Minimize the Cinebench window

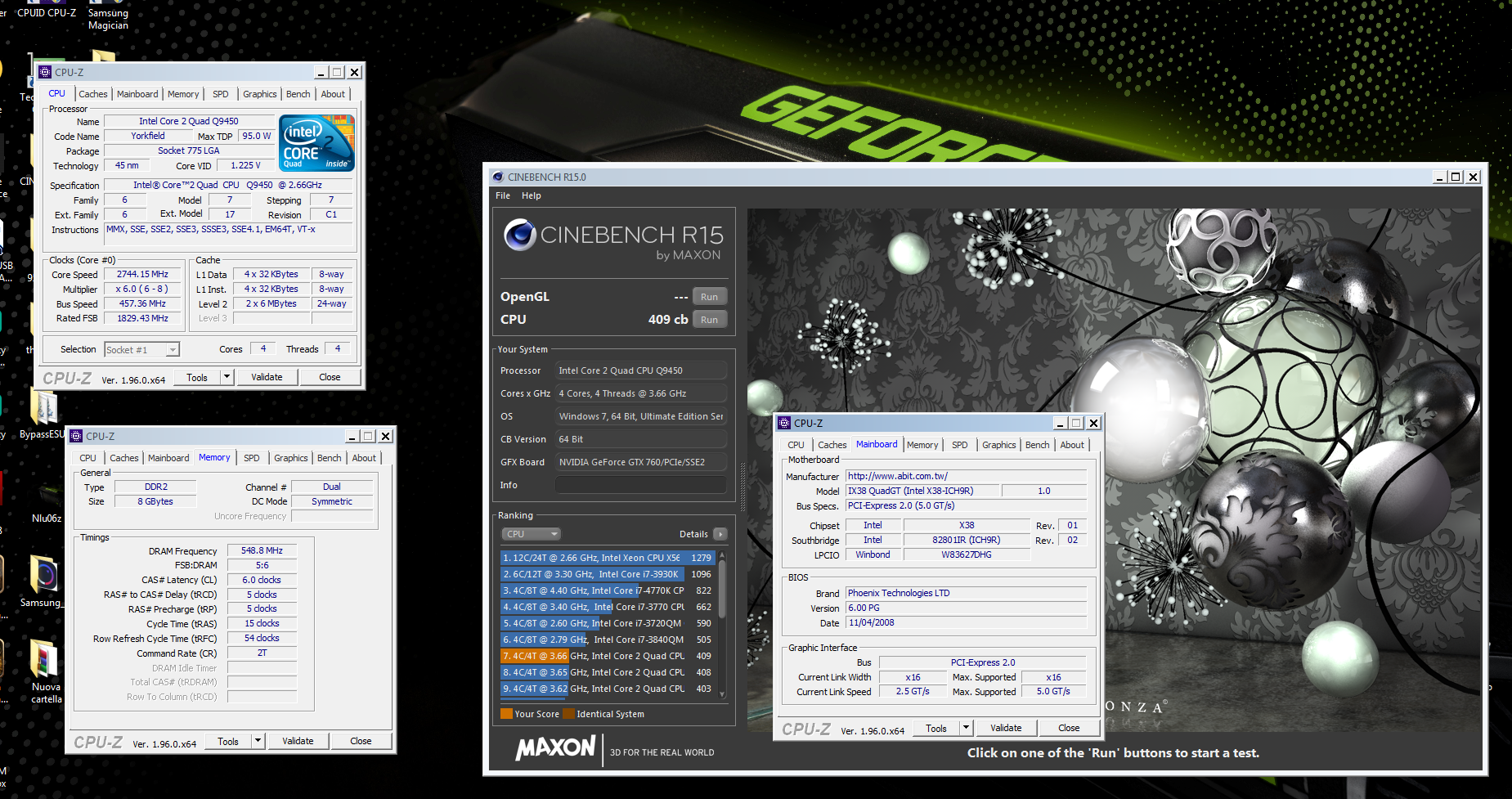(1440, 177)
